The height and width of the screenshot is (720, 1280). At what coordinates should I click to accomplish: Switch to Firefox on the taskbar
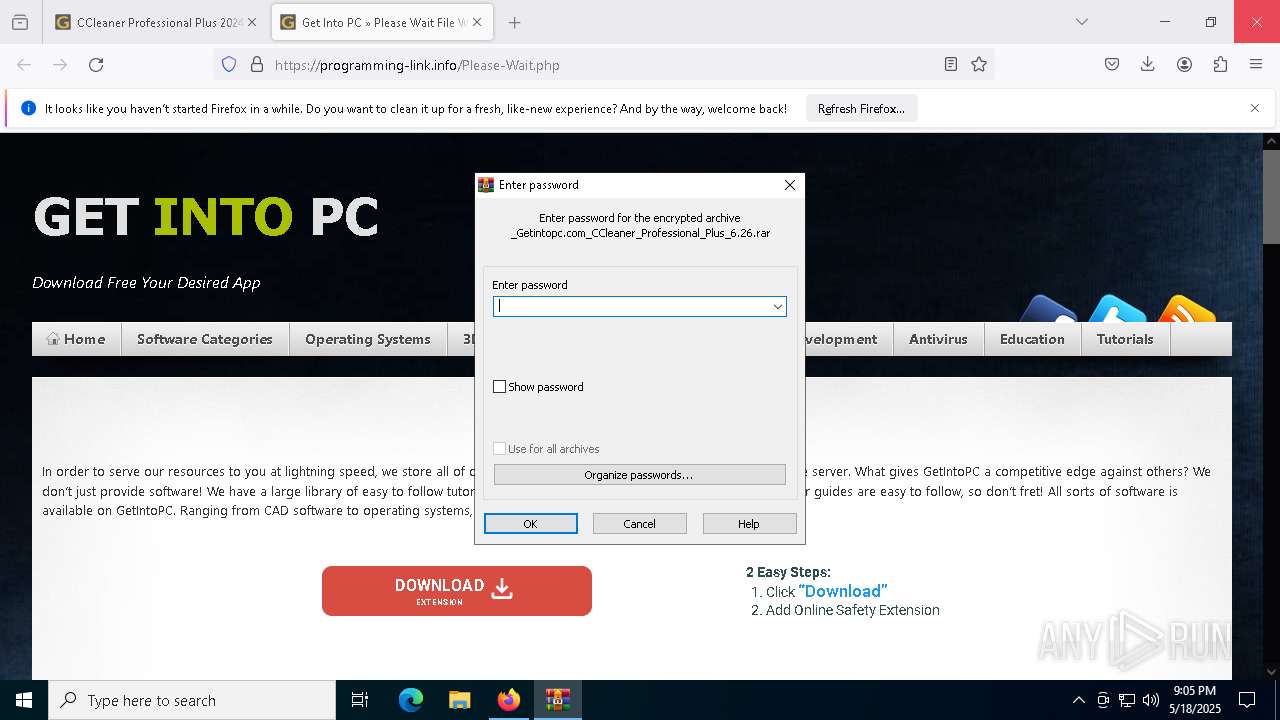point(509,700)
